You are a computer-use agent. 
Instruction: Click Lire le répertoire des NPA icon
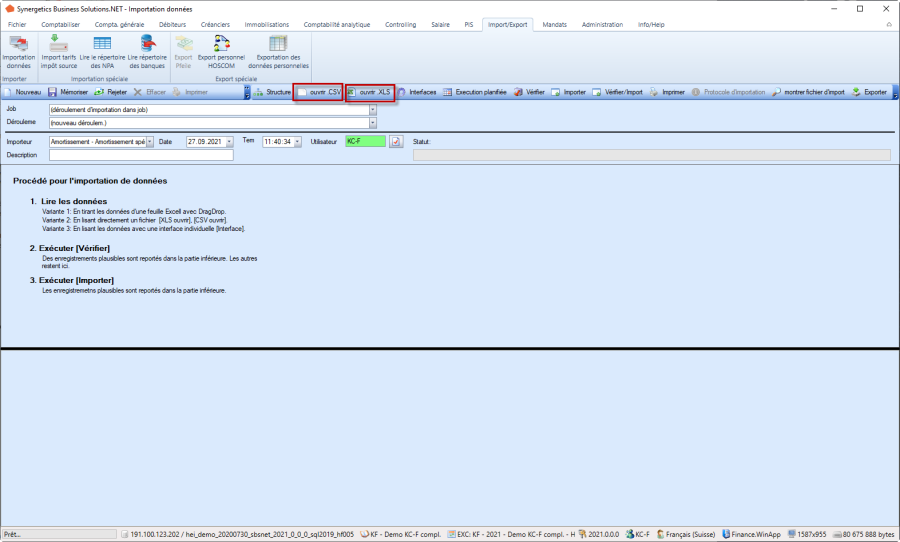[102, 51]
